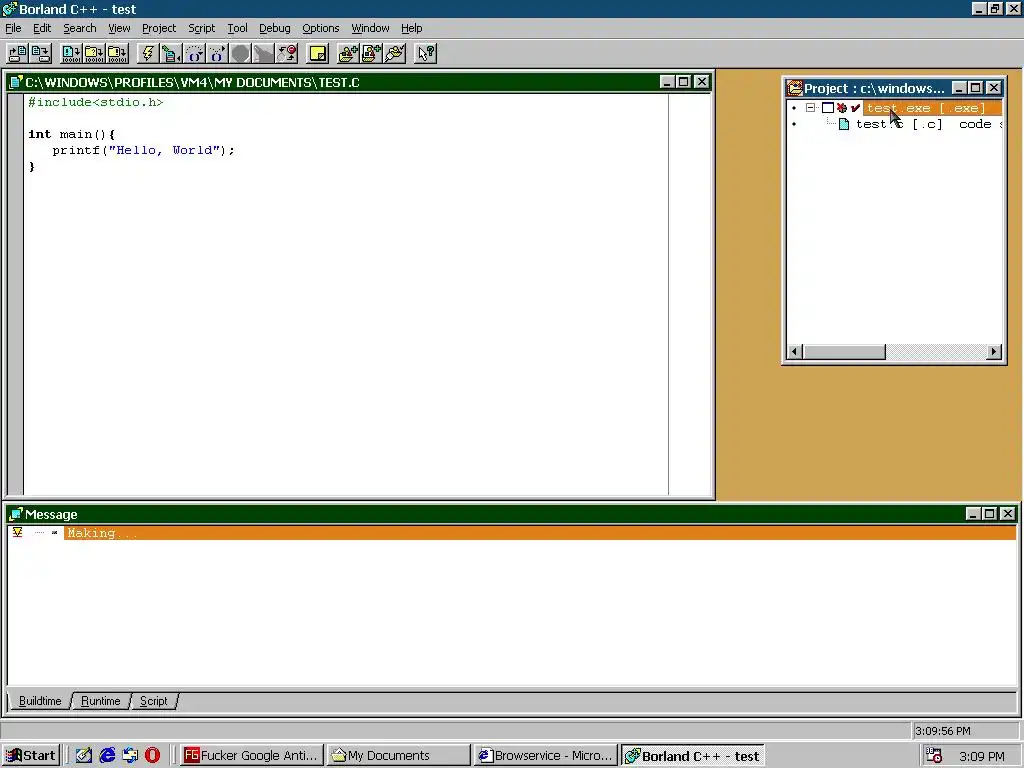
Task: Open the View menu
Action: 119,28
